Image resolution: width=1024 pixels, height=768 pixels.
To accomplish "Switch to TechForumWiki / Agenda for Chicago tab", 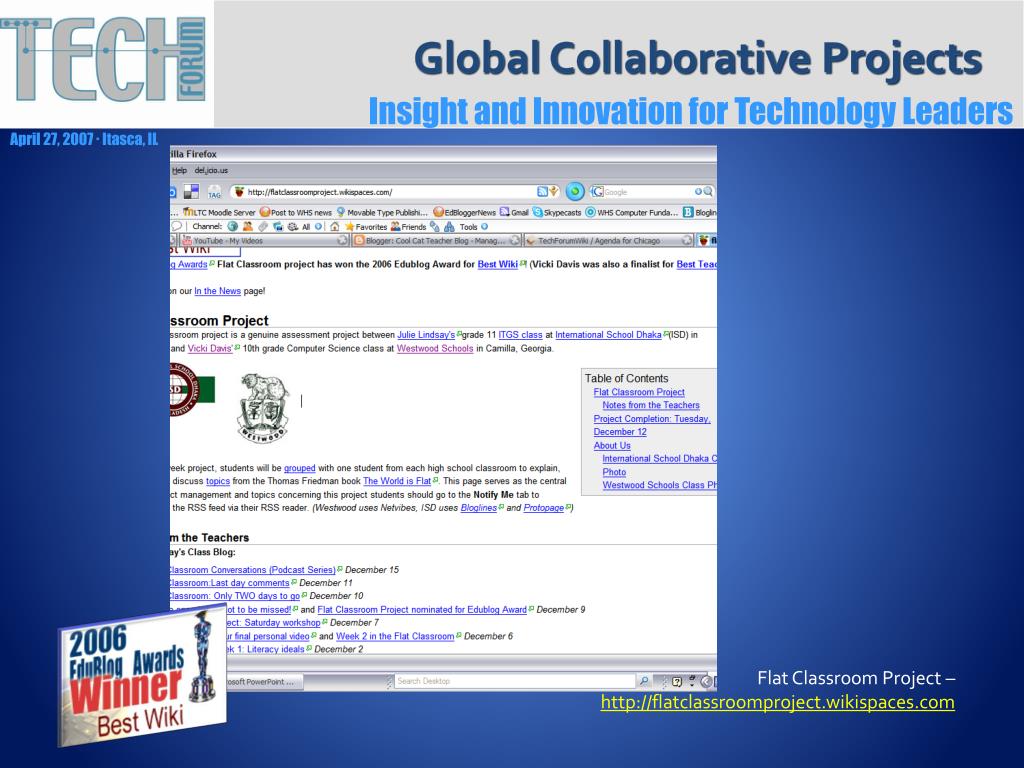I will (x=609, y=240).
